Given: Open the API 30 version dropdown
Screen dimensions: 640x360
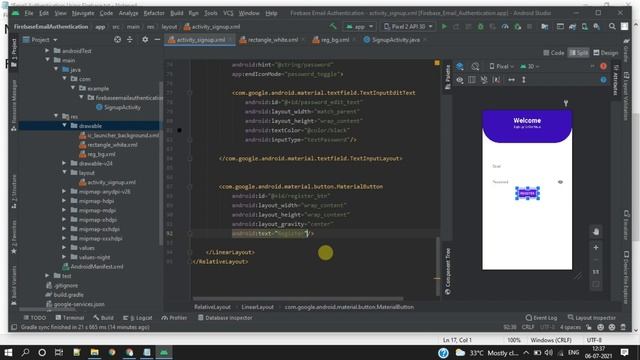Looking at the screenshot, I should [530, 67].
